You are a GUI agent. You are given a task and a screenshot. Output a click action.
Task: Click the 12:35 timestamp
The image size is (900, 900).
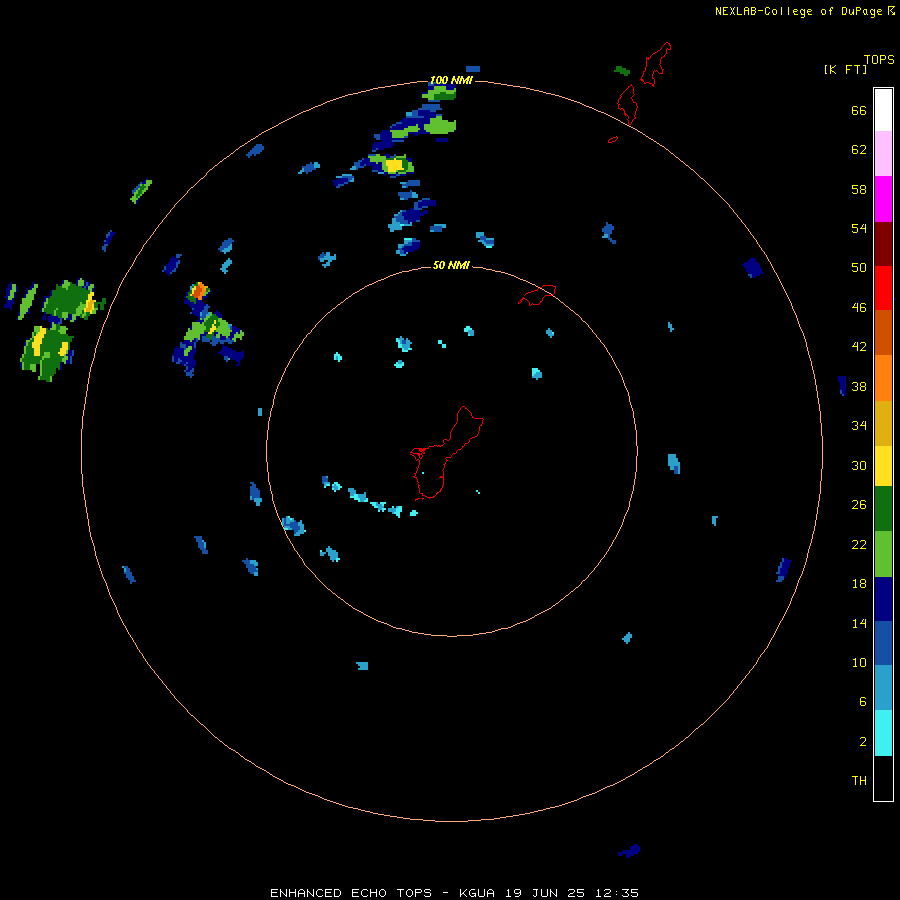(615, 893)
